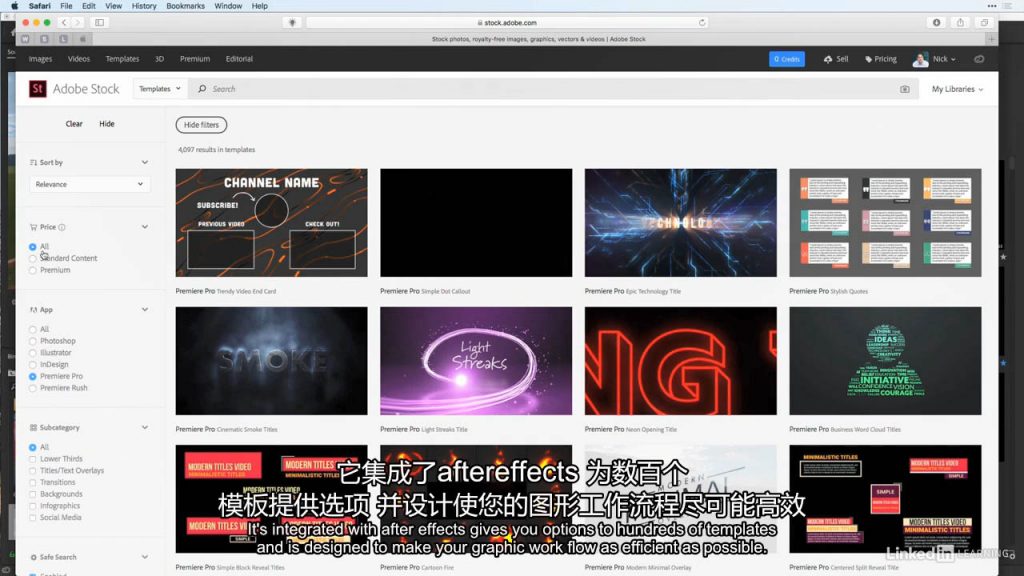
Task: Click Nick's profile avatar
Action: click(x=920, y=59)
